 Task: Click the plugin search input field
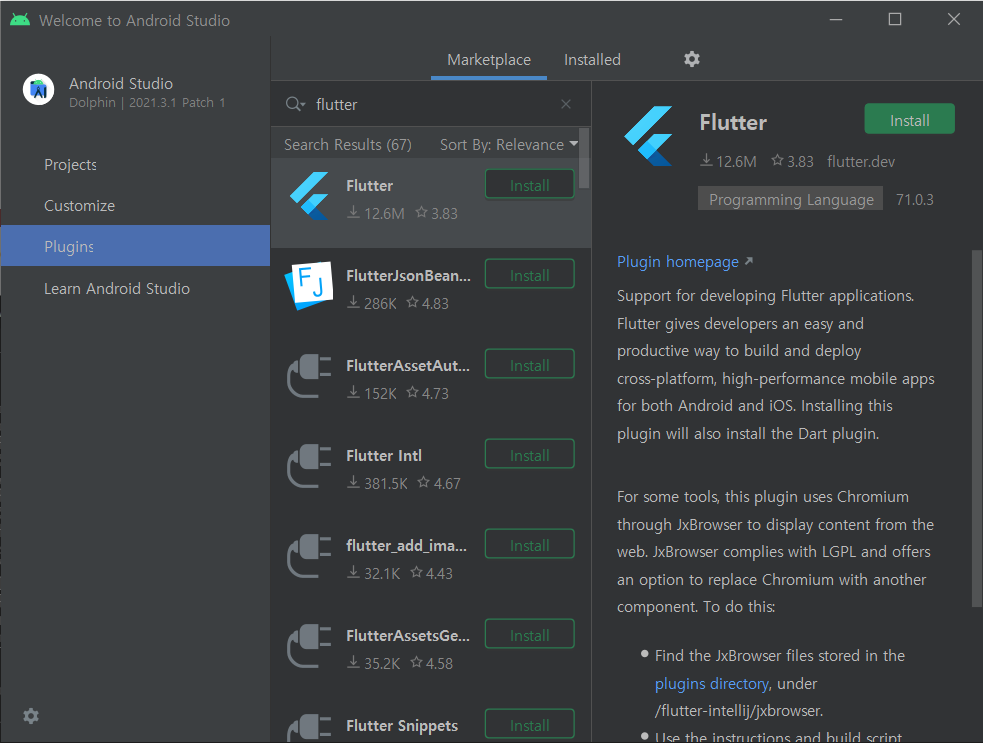[x=431, y=104]
